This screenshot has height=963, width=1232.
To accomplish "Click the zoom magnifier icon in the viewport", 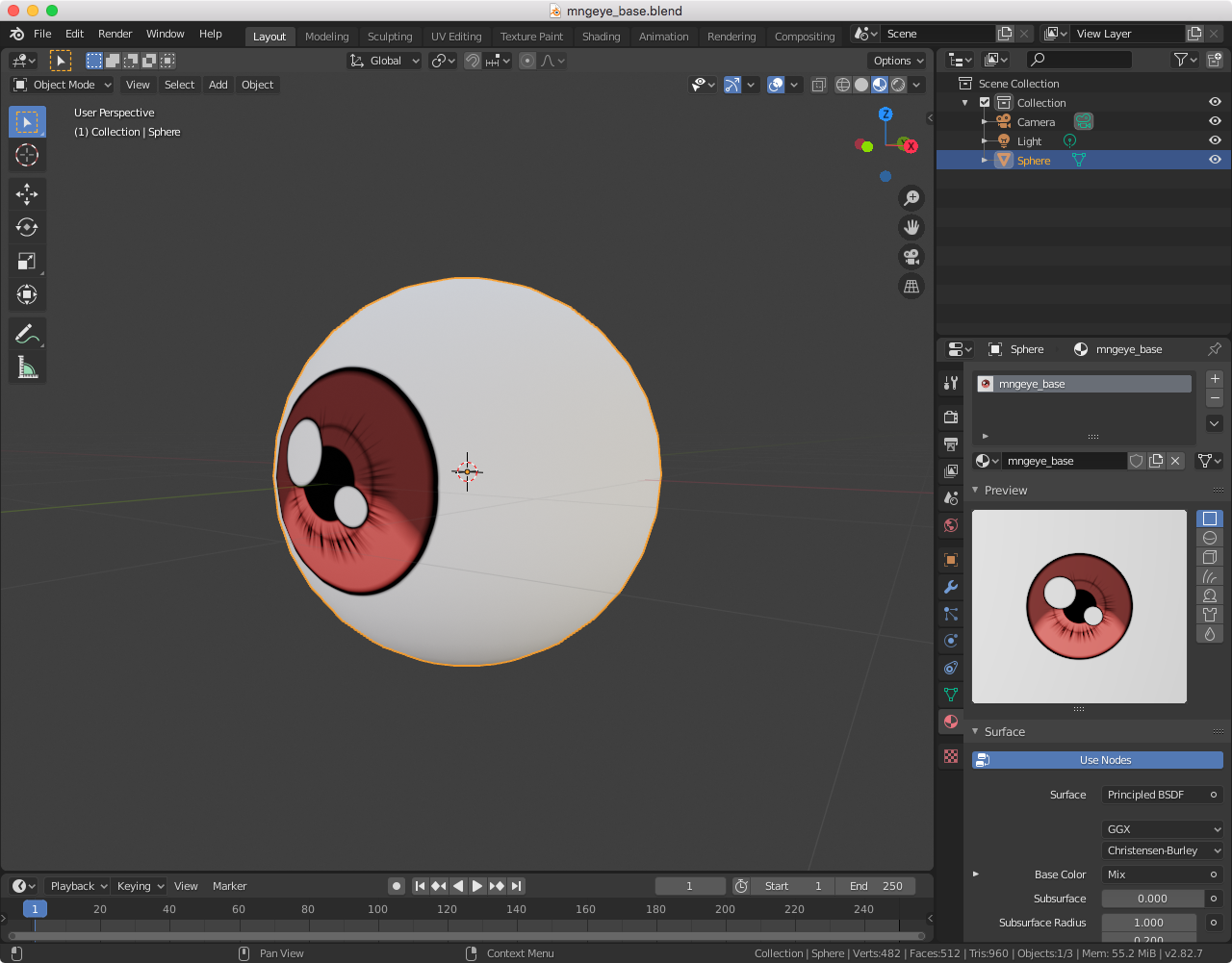I will [911, 197].
